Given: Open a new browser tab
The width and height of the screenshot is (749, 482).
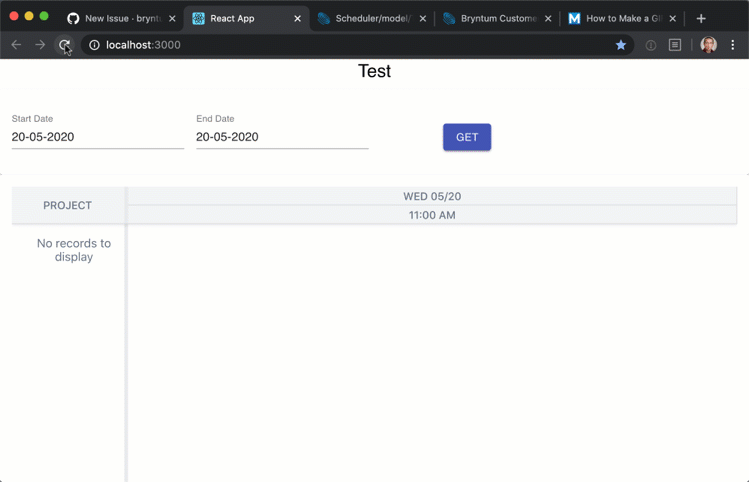Looking at the screenshot, I should 701,19.
